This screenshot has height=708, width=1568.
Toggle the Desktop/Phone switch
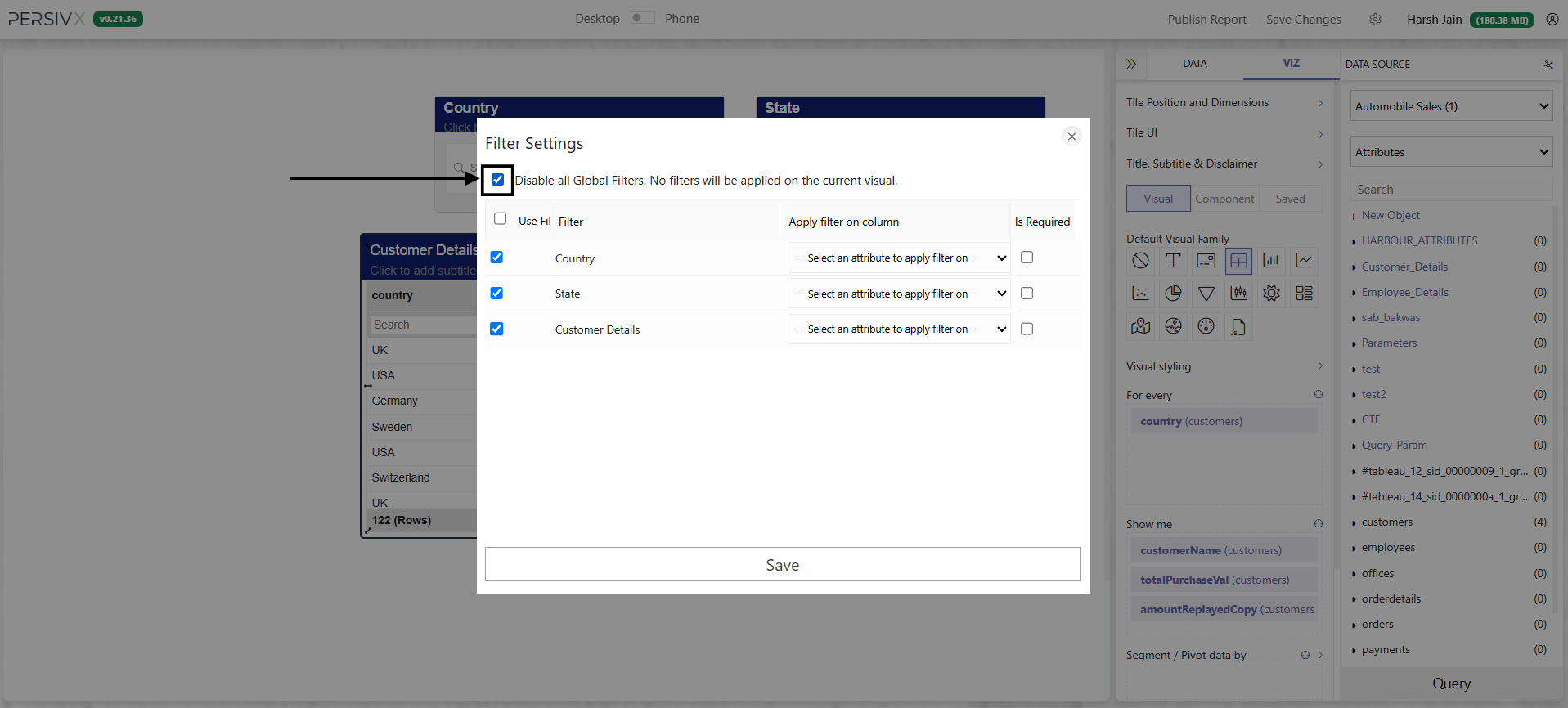(x=642, y=18)
